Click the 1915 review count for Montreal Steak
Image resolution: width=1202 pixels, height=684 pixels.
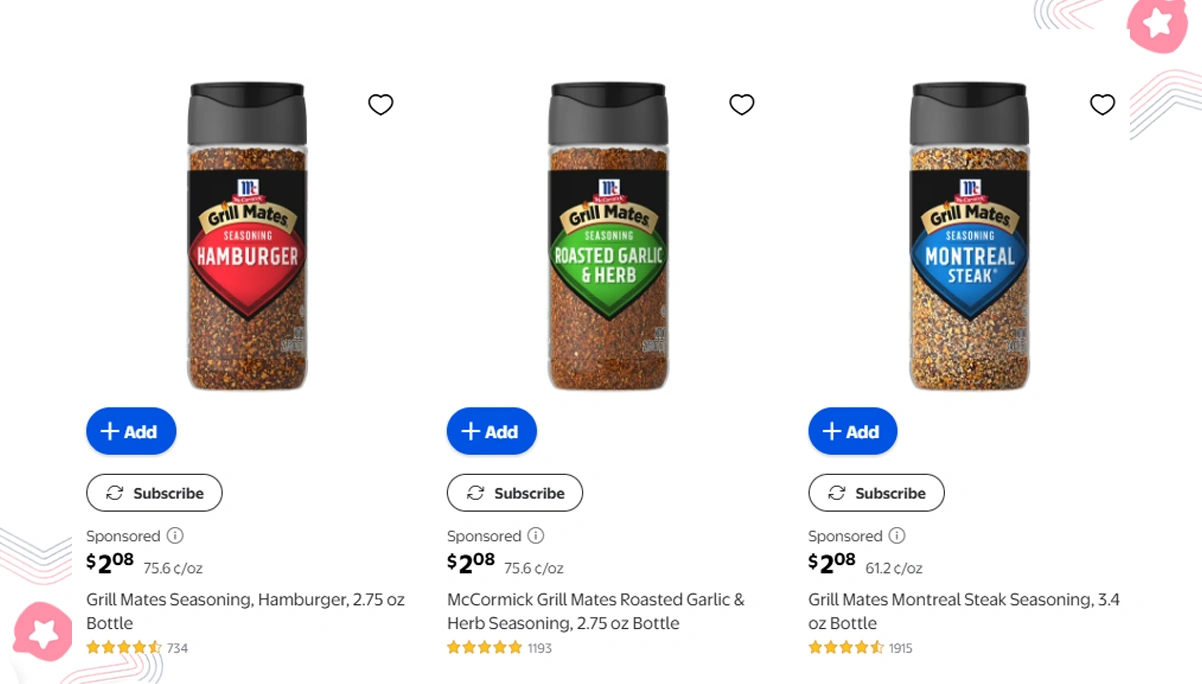pos(898,648)
